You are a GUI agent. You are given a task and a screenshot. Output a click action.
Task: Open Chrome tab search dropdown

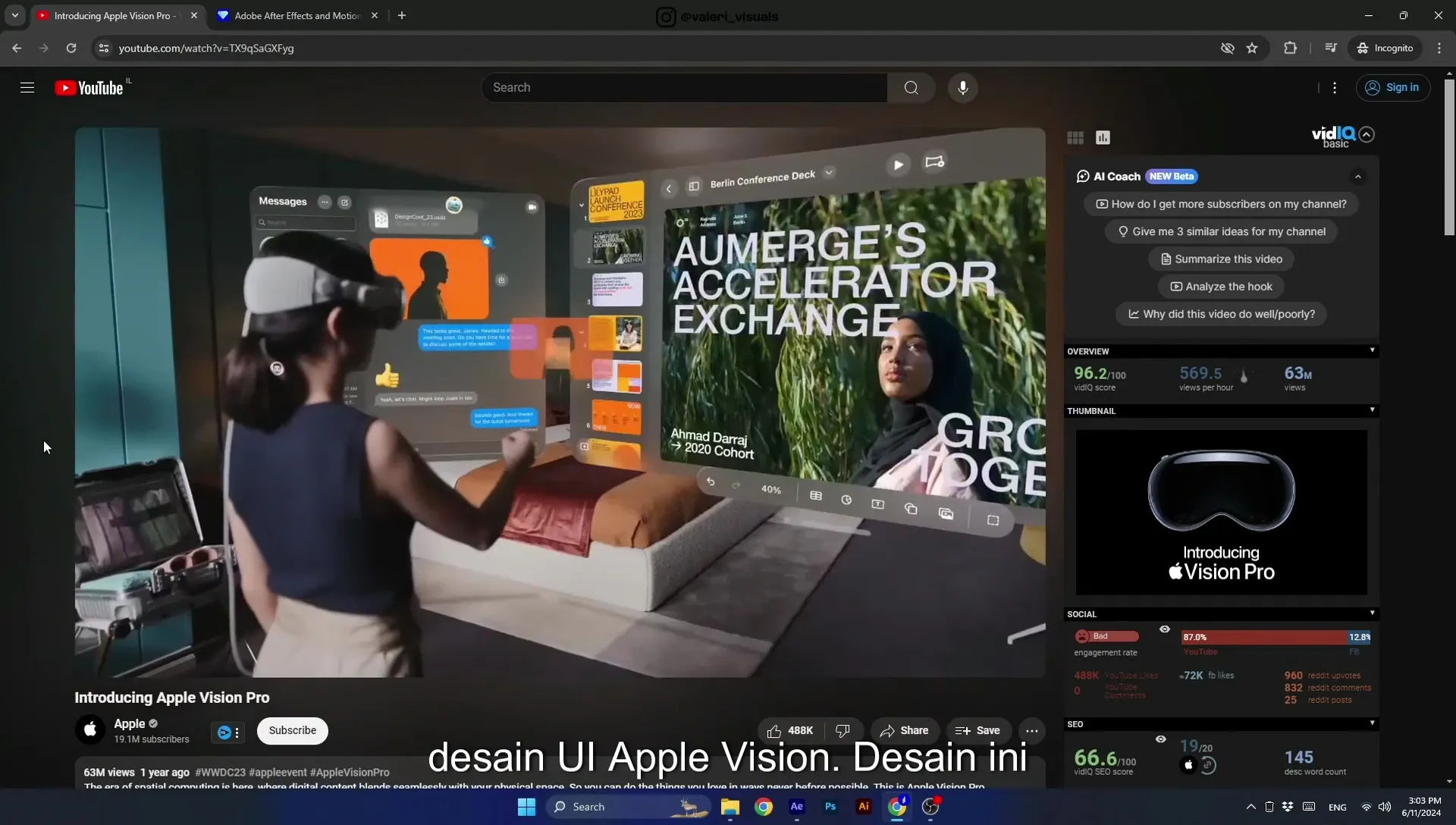(x=15, y=15)
